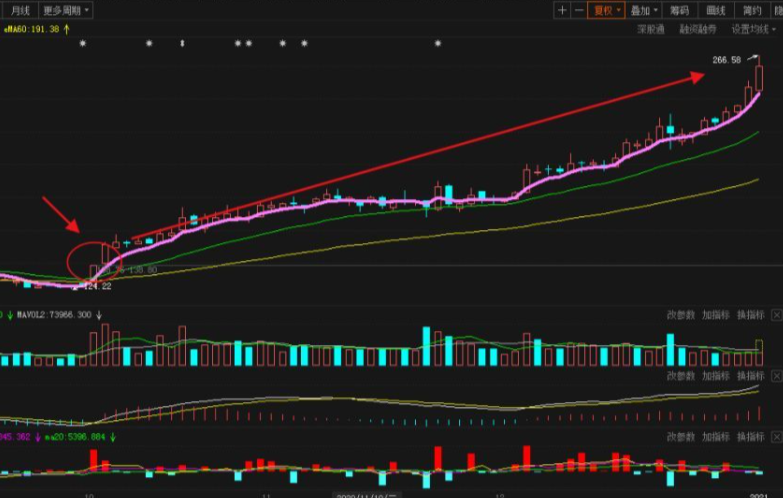Image resolution: width=783 pixels, height=498 pixels.
Task: Zoom in chart with plus button
Action: click(x=562, y=10)
